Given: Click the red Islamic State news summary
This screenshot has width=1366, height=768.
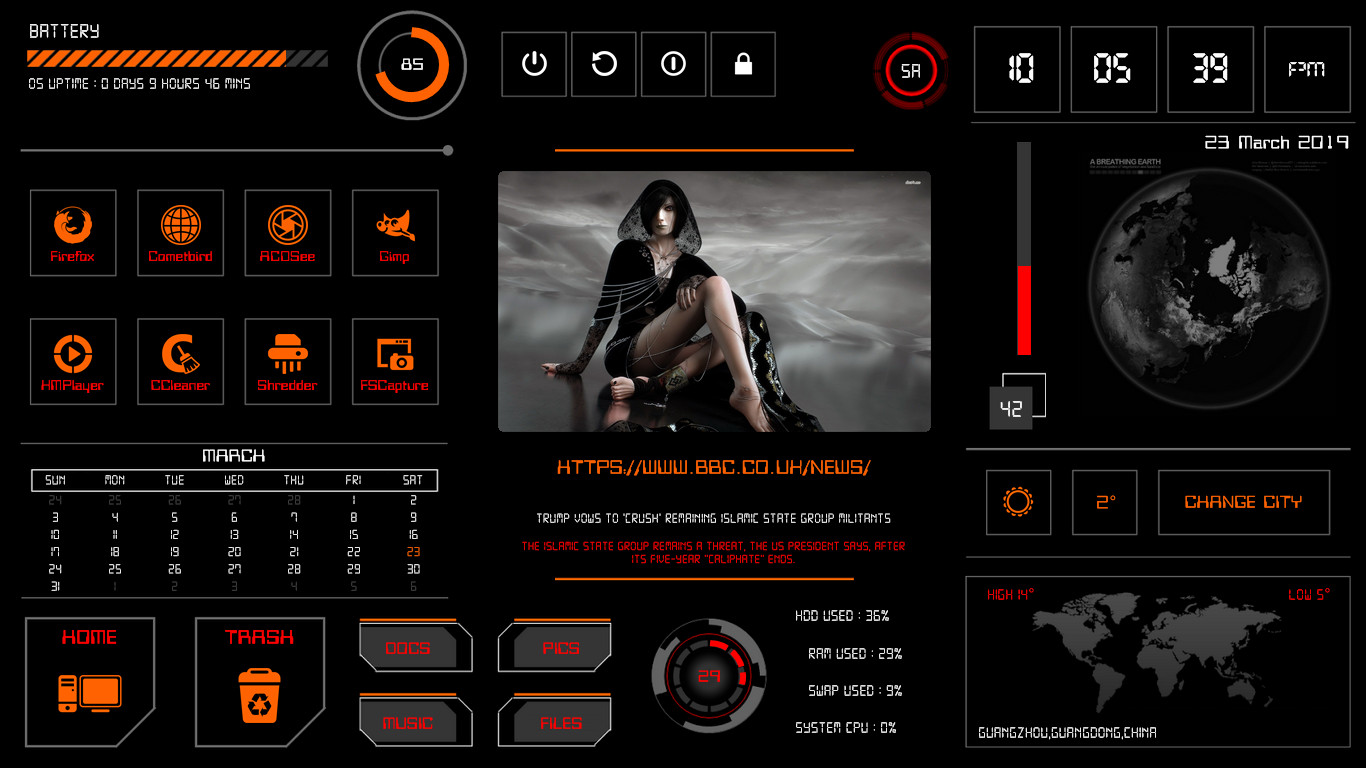Looking at the screenshot, I should click(713, 553).
